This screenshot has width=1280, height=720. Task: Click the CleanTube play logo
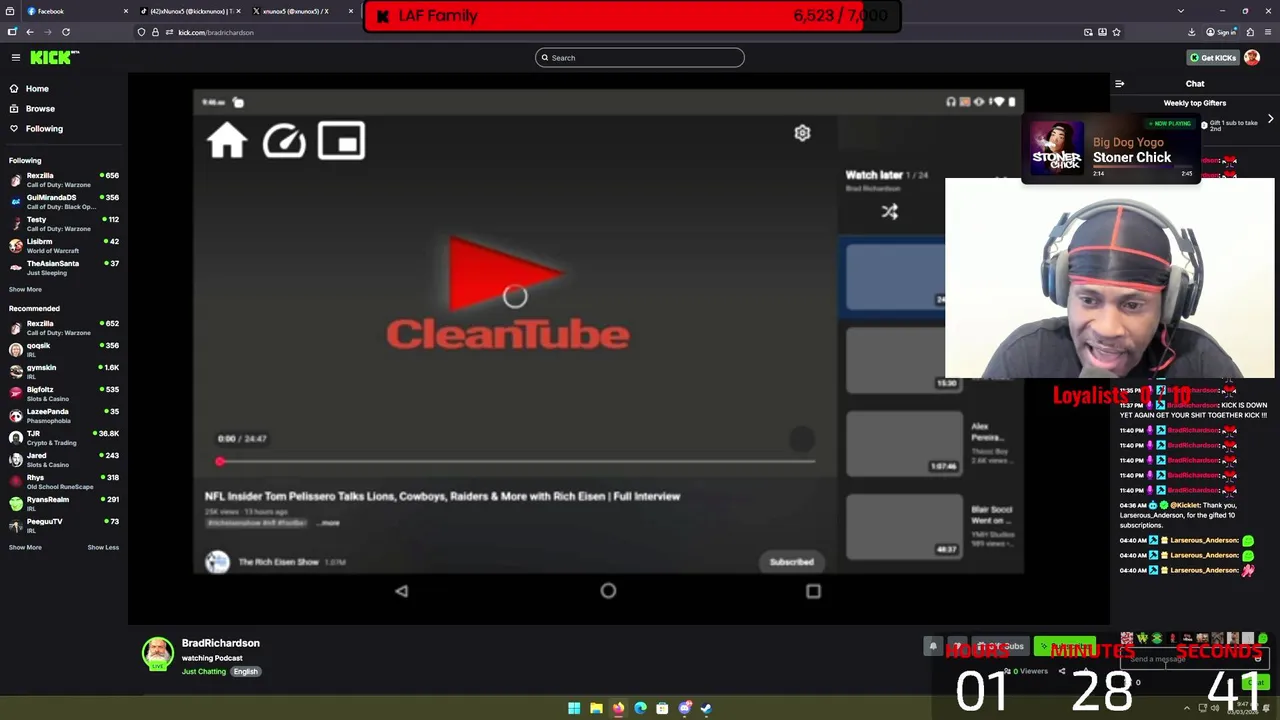pos(507,292)
